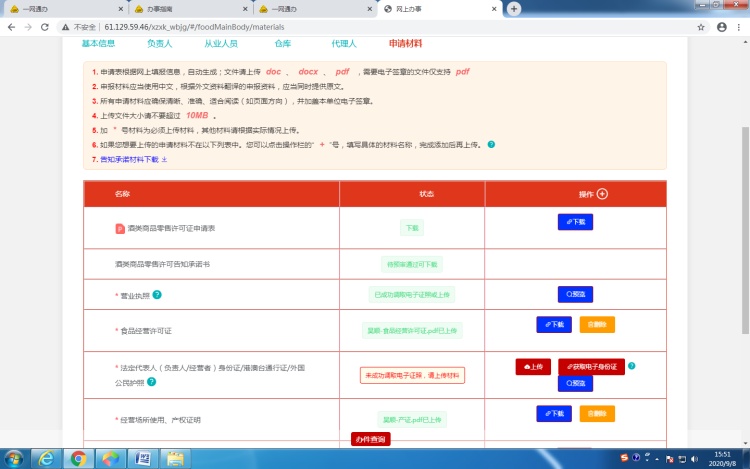Click 办件查询 floating button
The width and height of the screenshot is (750, 469).
click(x=370, y=439)
